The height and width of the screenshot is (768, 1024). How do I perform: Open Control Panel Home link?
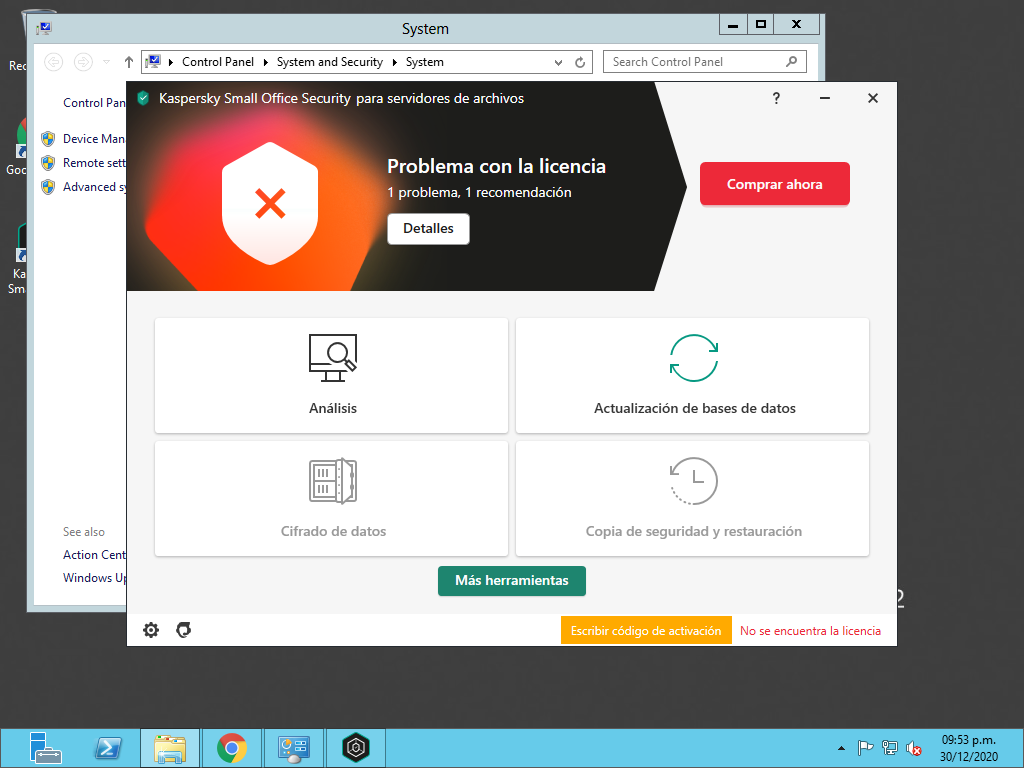[94, 103]
